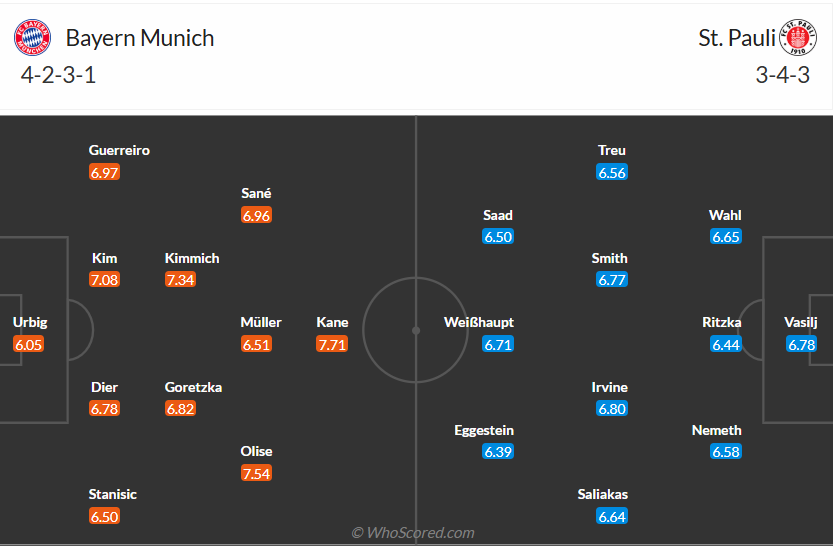
Task: Click player name Müller
Action: 261,322
